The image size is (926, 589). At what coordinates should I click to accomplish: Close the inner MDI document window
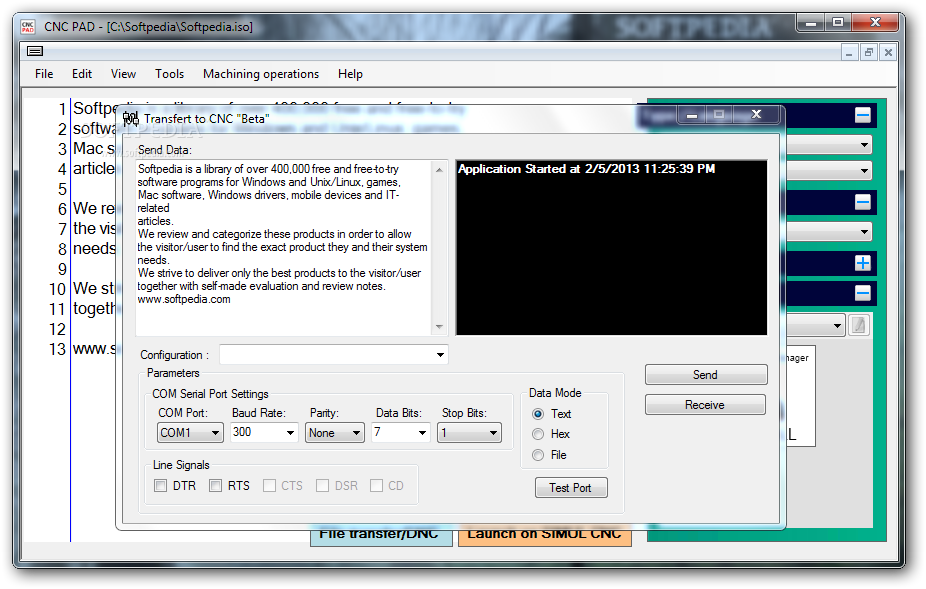(x=888, y=53)
